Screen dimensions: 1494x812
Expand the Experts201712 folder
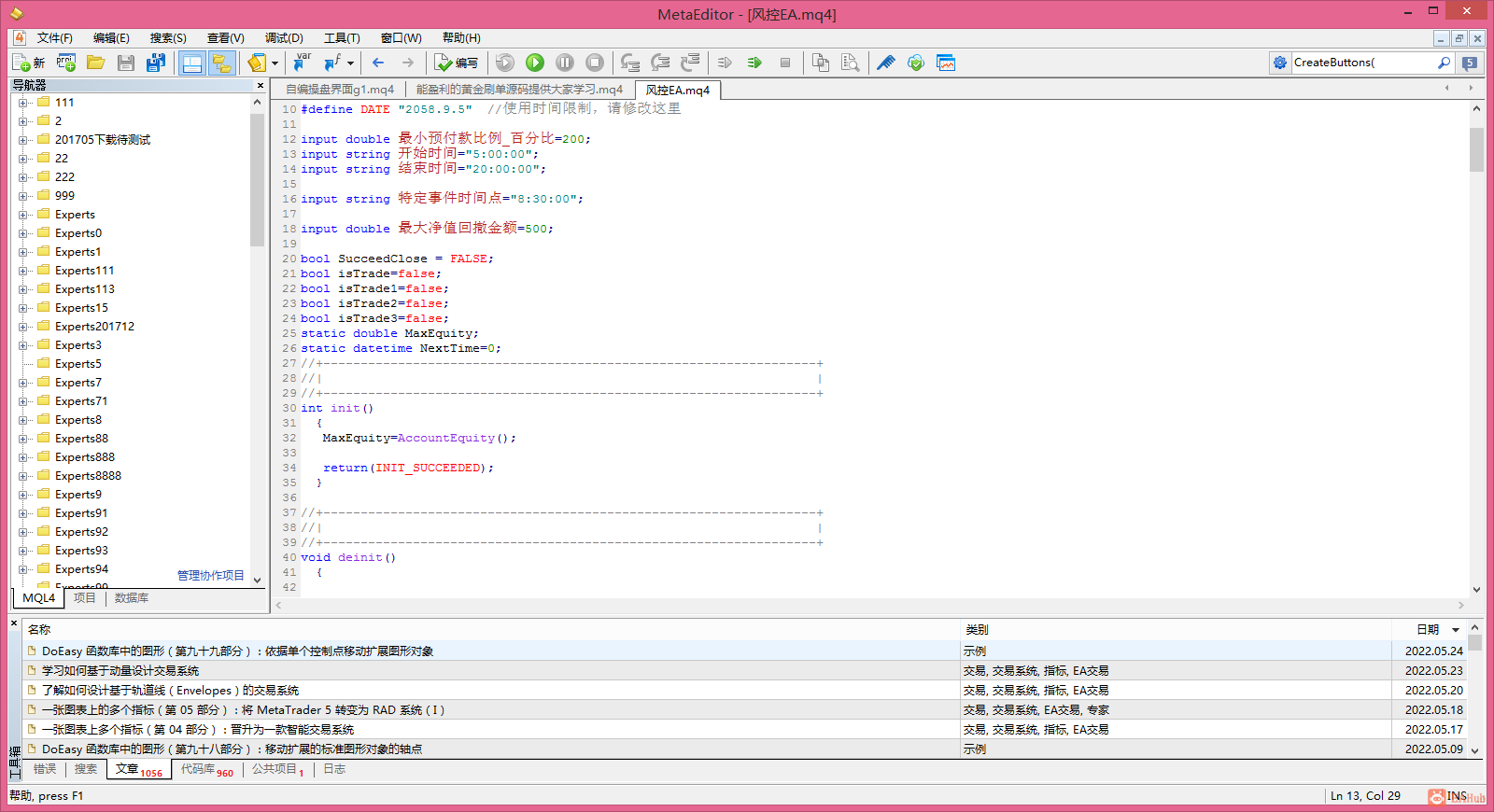pos(22,327)
